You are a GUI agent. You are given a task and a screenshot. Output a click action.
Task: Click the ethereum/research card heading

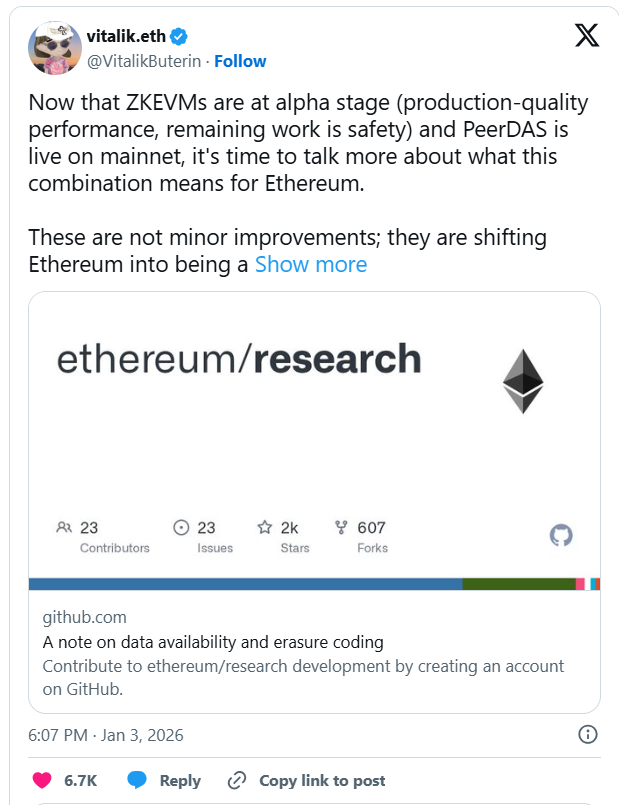(x=239, y=358)
